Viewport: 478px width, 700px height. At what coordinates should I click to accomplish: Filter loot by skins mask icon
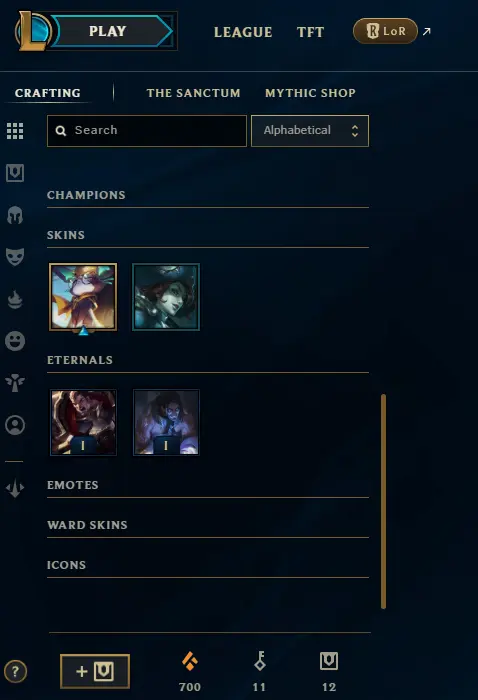coord(15,257)
